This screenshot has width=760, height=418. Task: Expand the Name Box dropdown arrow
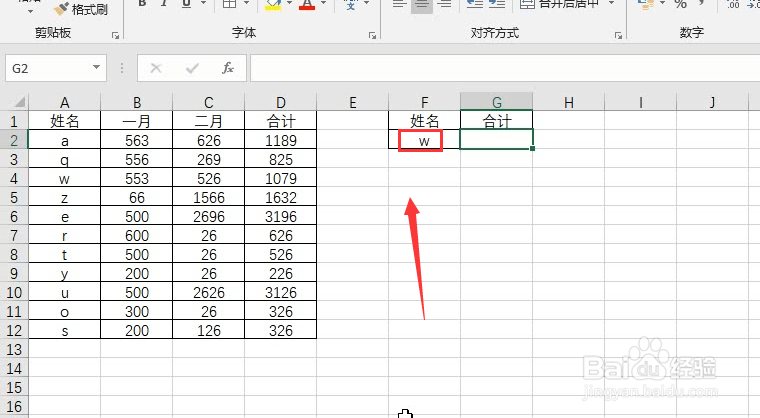(x=96, y=67)
